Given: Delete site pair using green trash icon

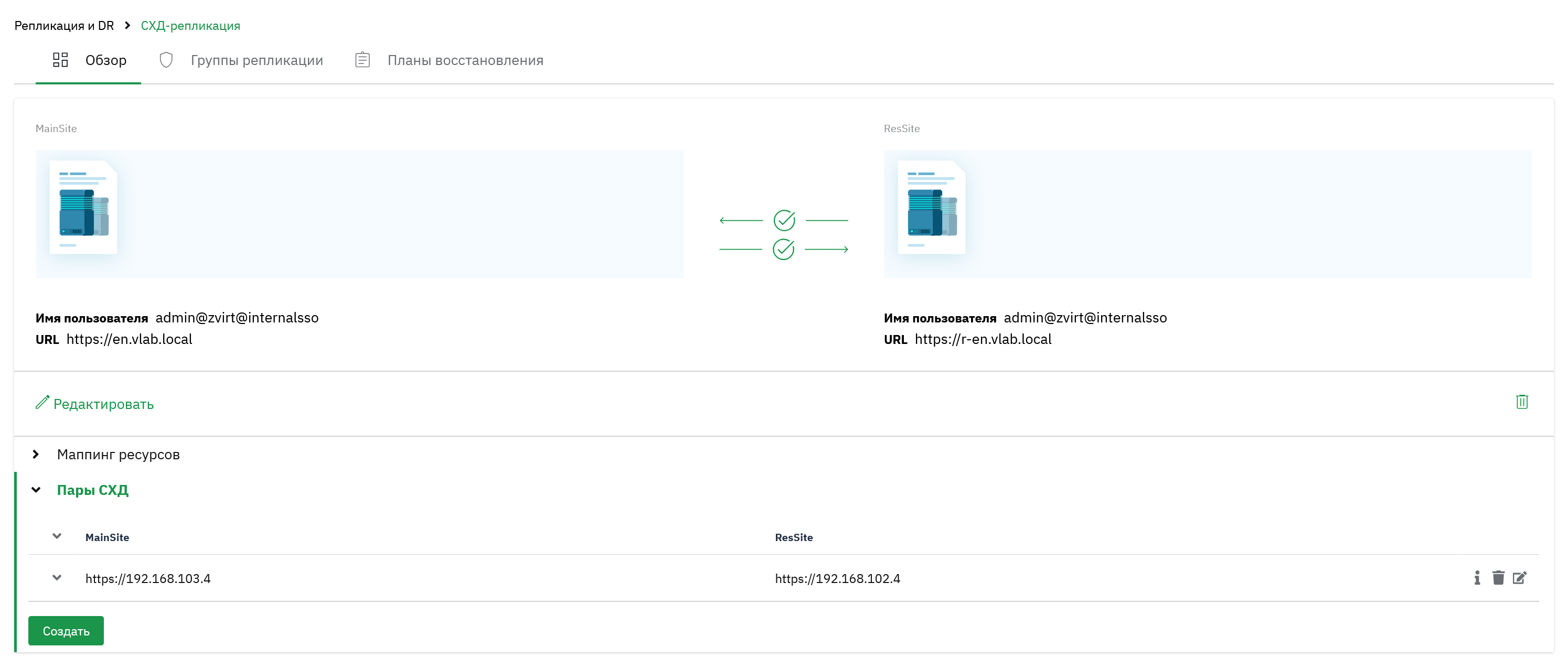Looking at the screenshot, I should coord(1522,402).
